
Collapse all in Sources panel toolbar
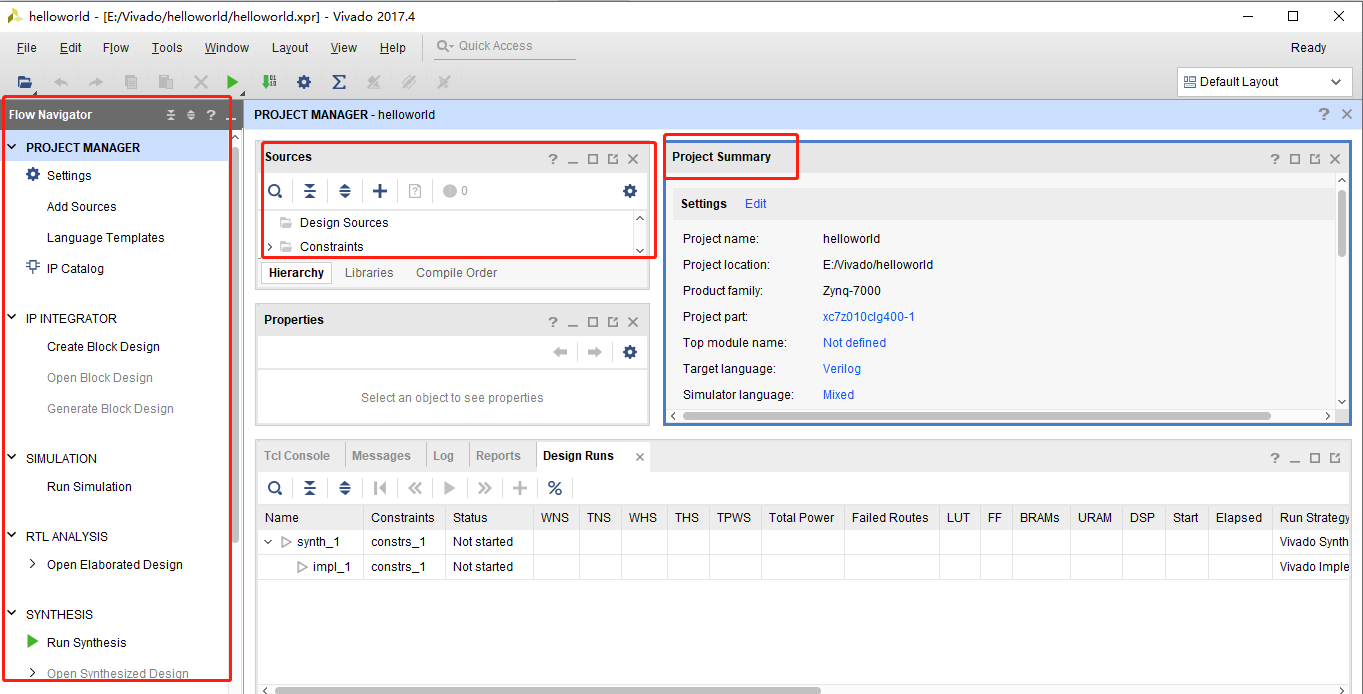coord(310,191)
